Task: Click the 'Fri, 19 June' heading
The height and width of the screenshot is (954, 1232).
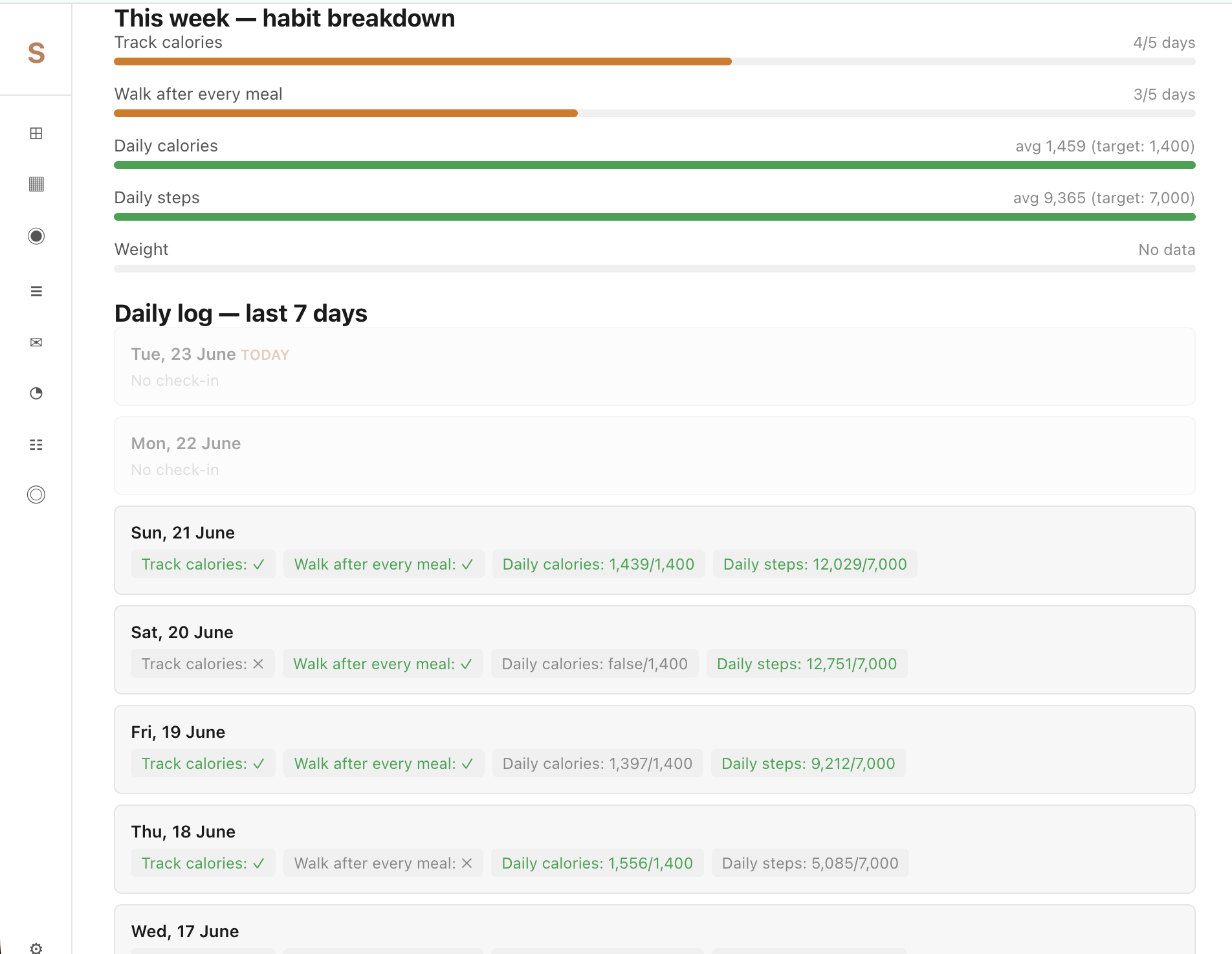Action: pyautogui.click(x=178, y=732)
